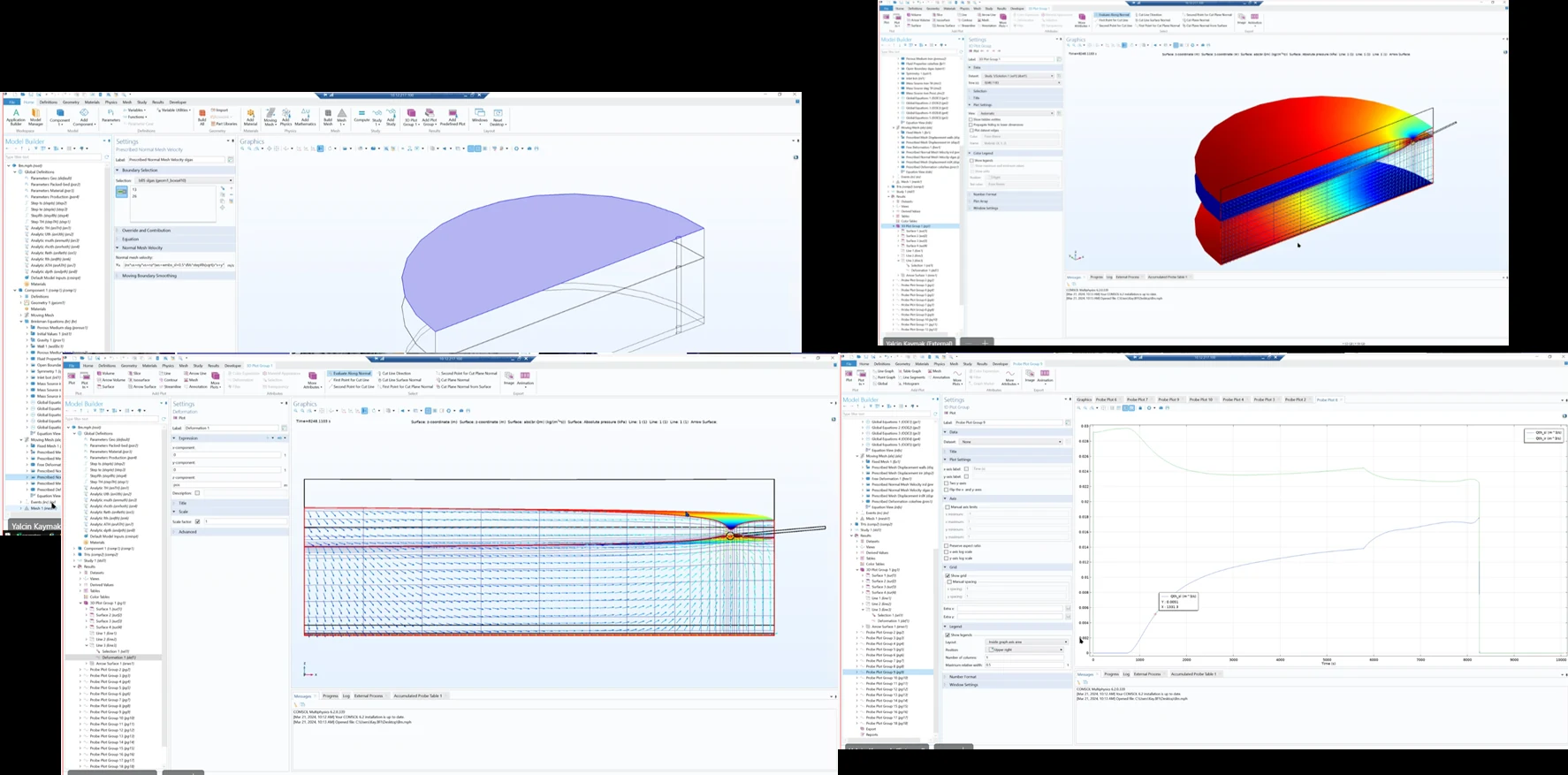Uncheck the Show grid checkbox
The height and width of the screenshot is (775, 1568).
coord(947,575)
